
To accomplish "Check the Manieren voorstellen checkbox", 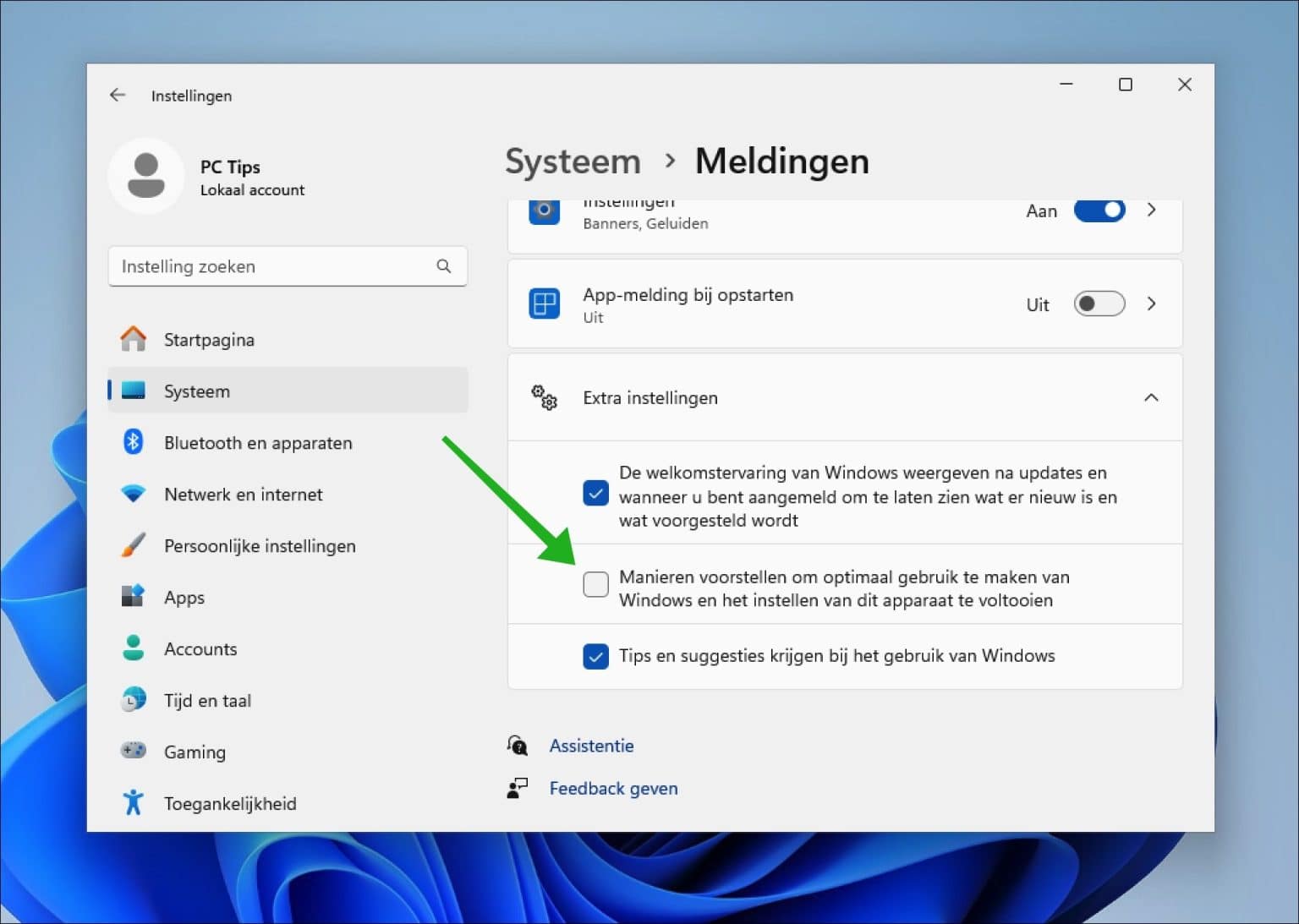I will (x=596, y=584).
